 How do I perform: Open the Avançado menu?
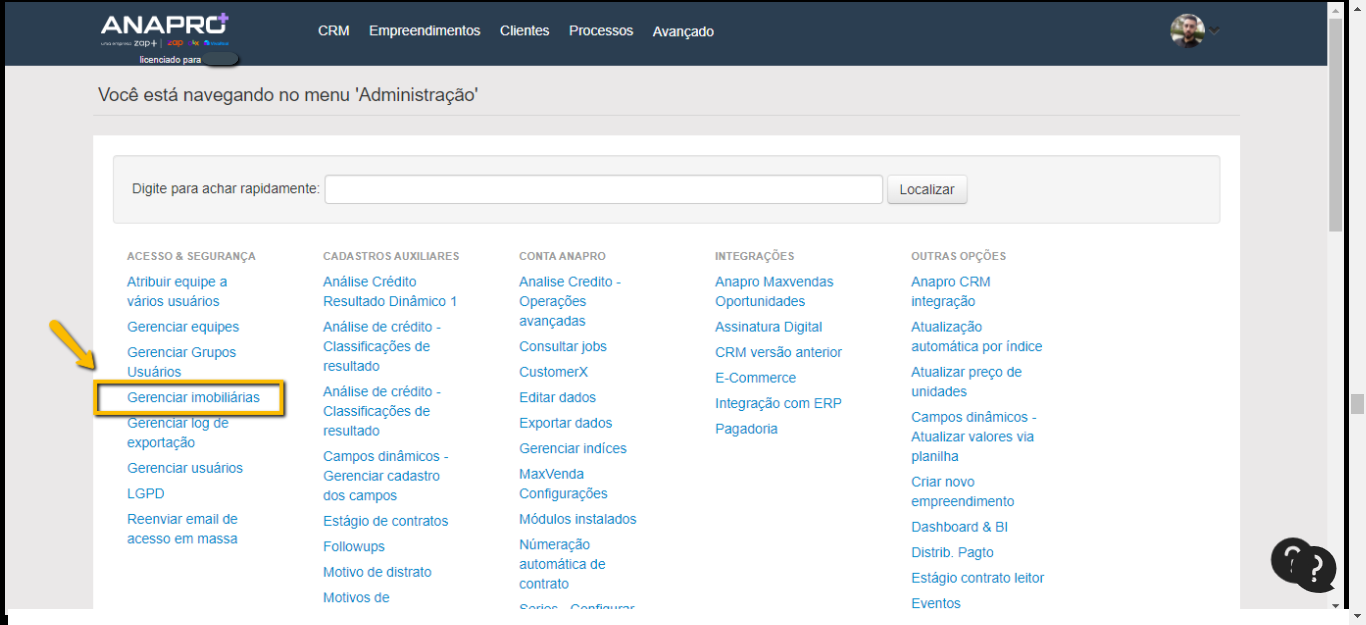click(x=683, y=32)
